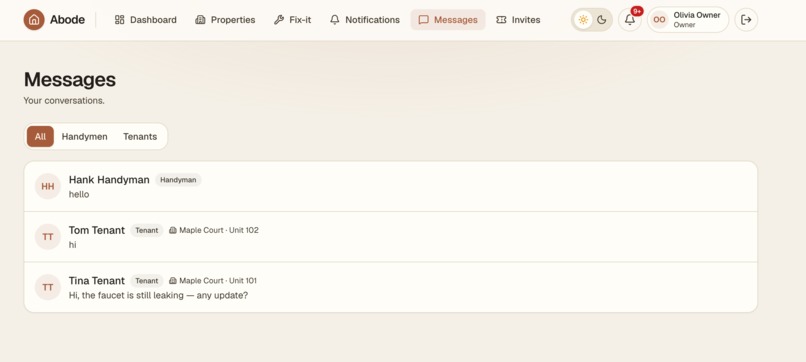Switch to light mode sun icon

(583, 20)
